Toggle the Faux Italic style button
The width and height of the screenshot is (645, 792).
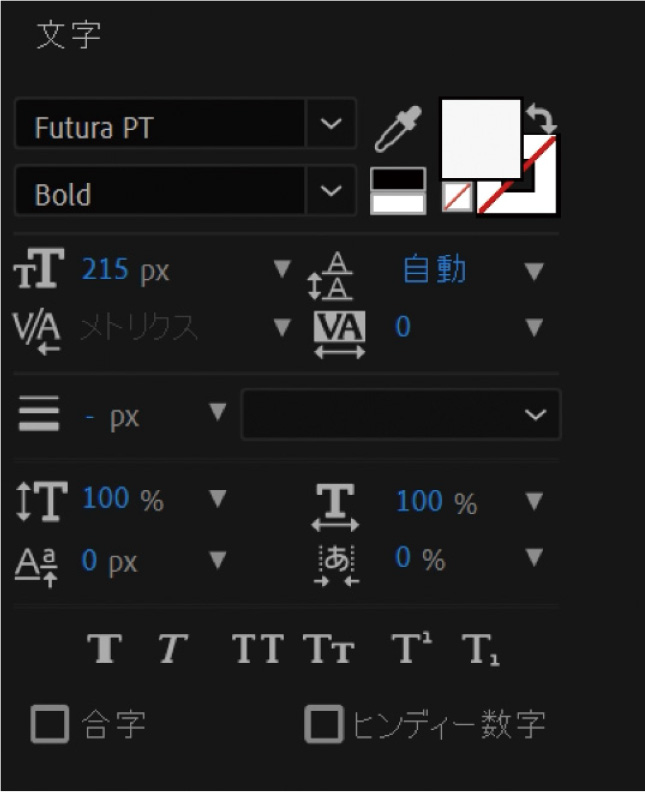(x=172, y=649)
